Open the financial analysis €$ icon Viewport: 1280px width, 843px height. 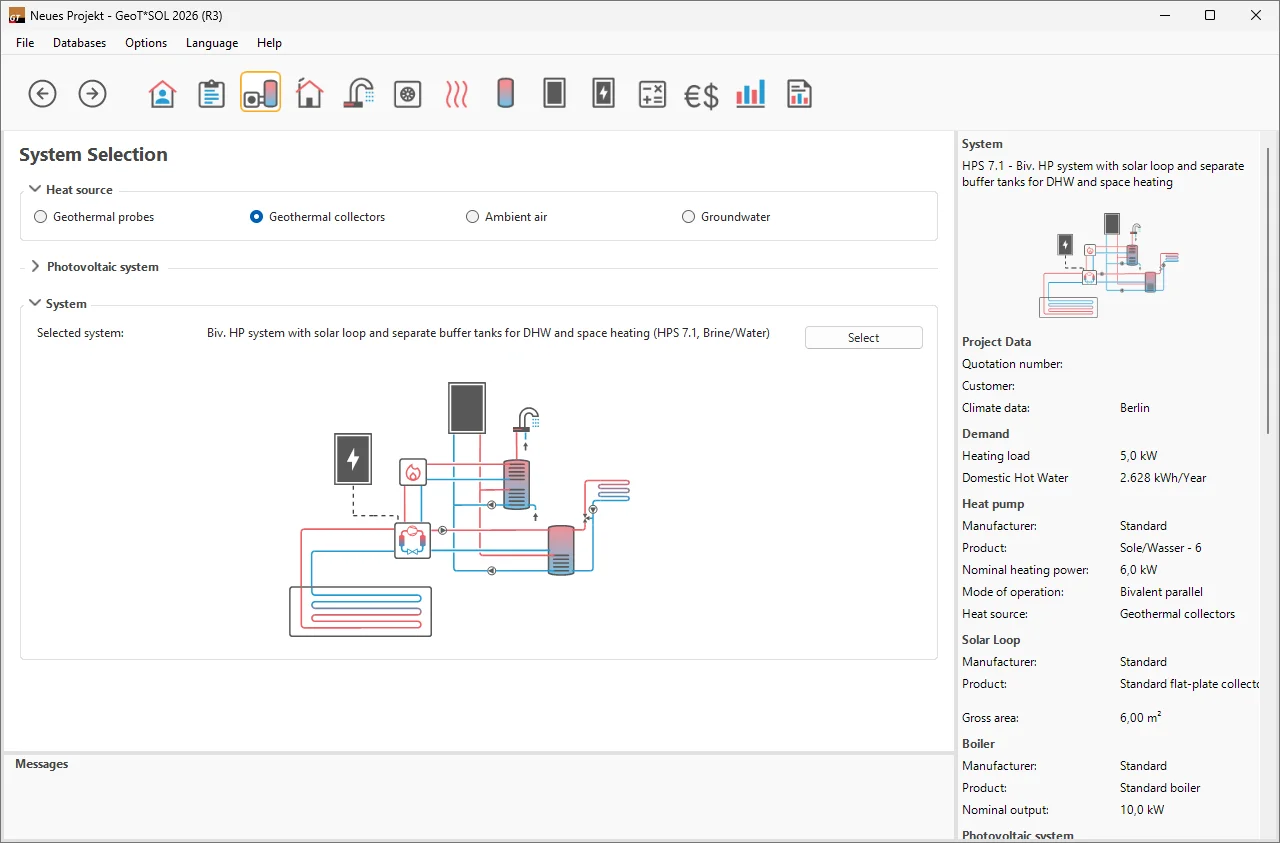pos(701,95)
